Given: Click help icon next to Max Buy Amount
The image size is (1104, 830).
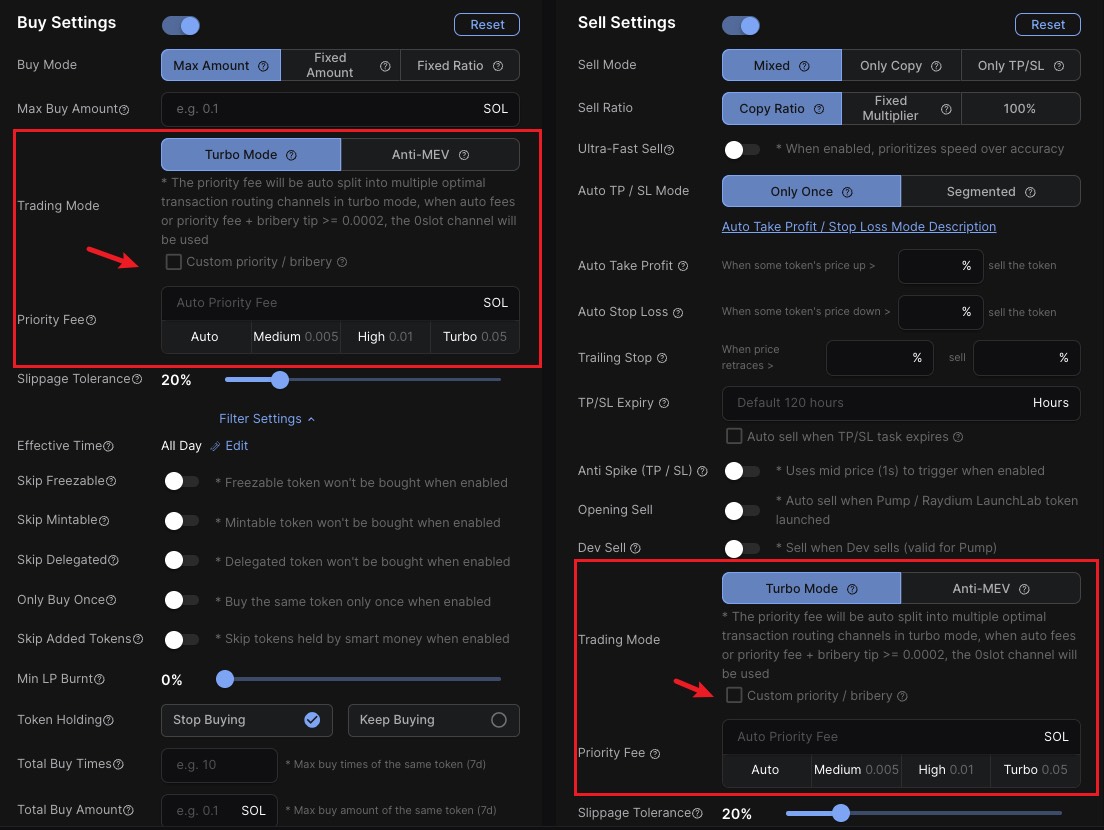Looking at the screenshot, I should click(x=125, y=109).
